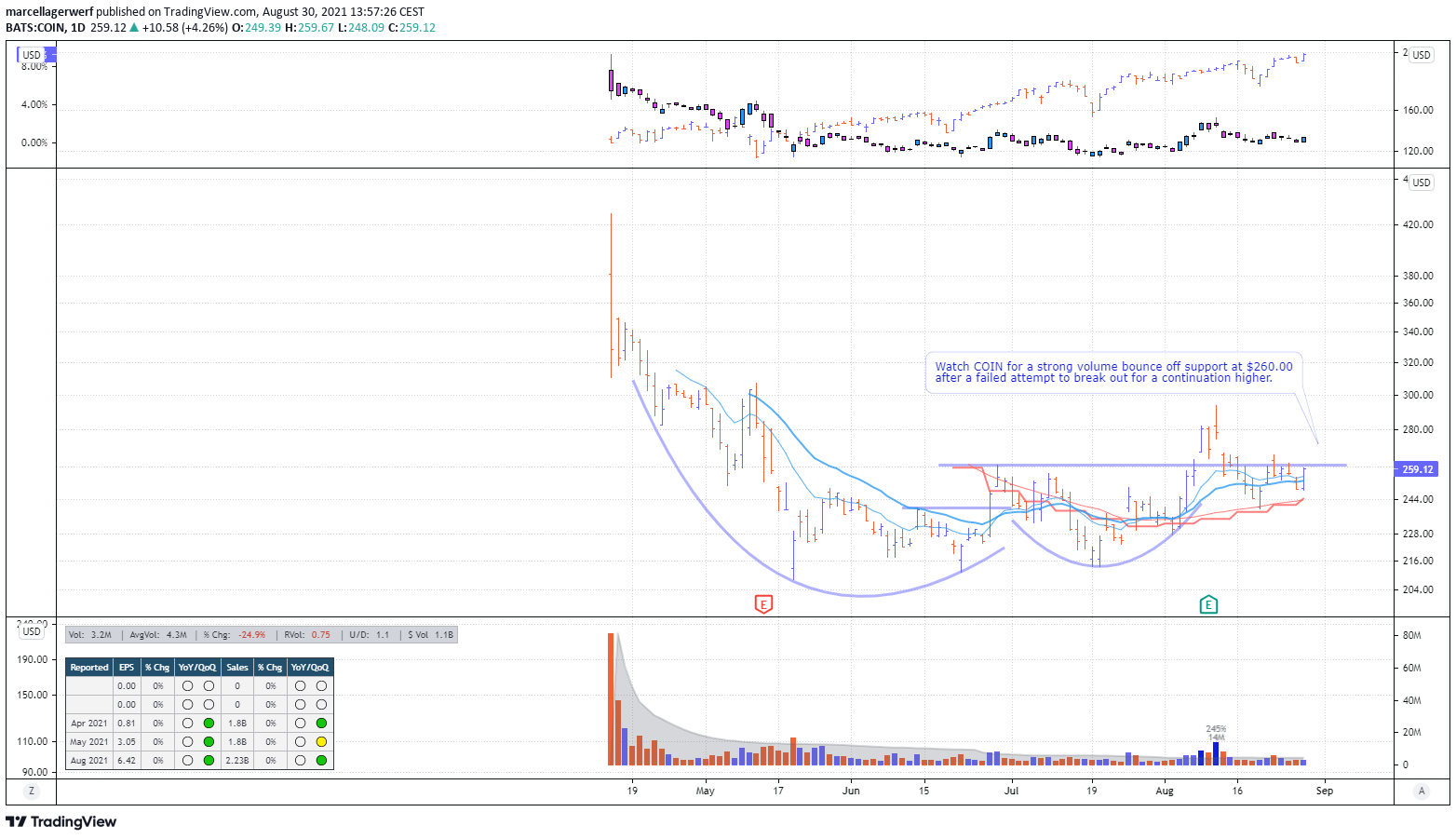Viewport: 1456px width, 839px height.
Task: Click the EPS column header
Action: click(127, 667)
